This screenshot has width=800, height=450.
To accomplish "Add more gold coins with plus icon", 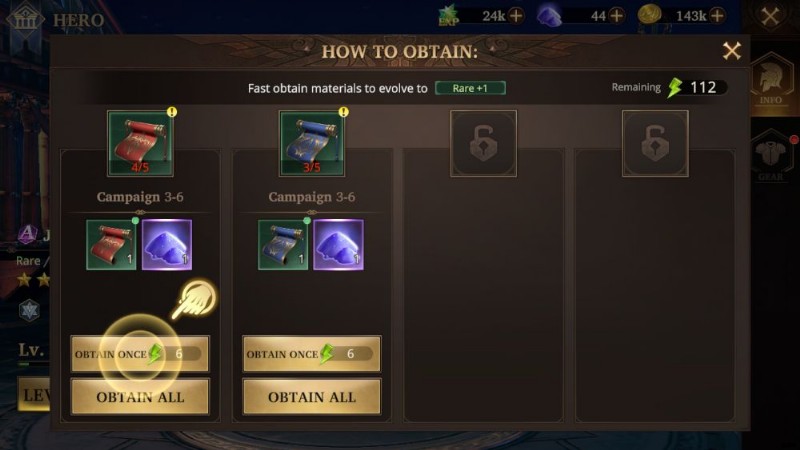I will 717,16.
